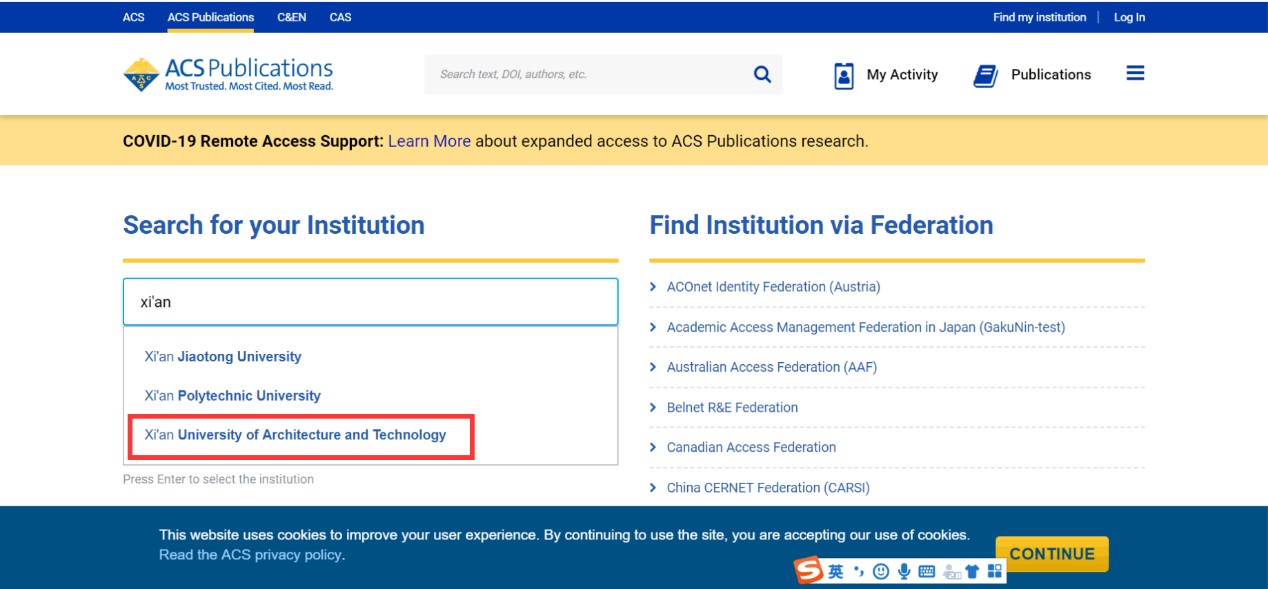Open the Sogou soft keyboard icon

(x=926, y=571)
